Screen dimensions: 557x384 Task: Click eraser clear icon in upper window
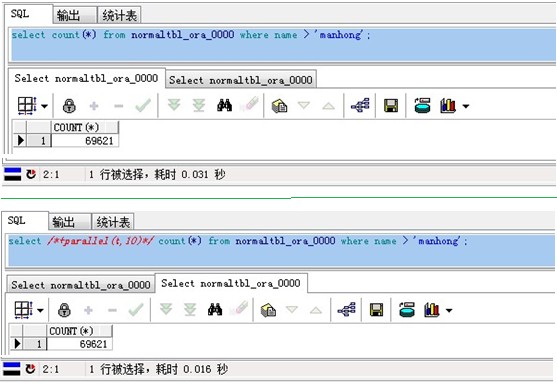pyautogui.click(x=249, y=105)
